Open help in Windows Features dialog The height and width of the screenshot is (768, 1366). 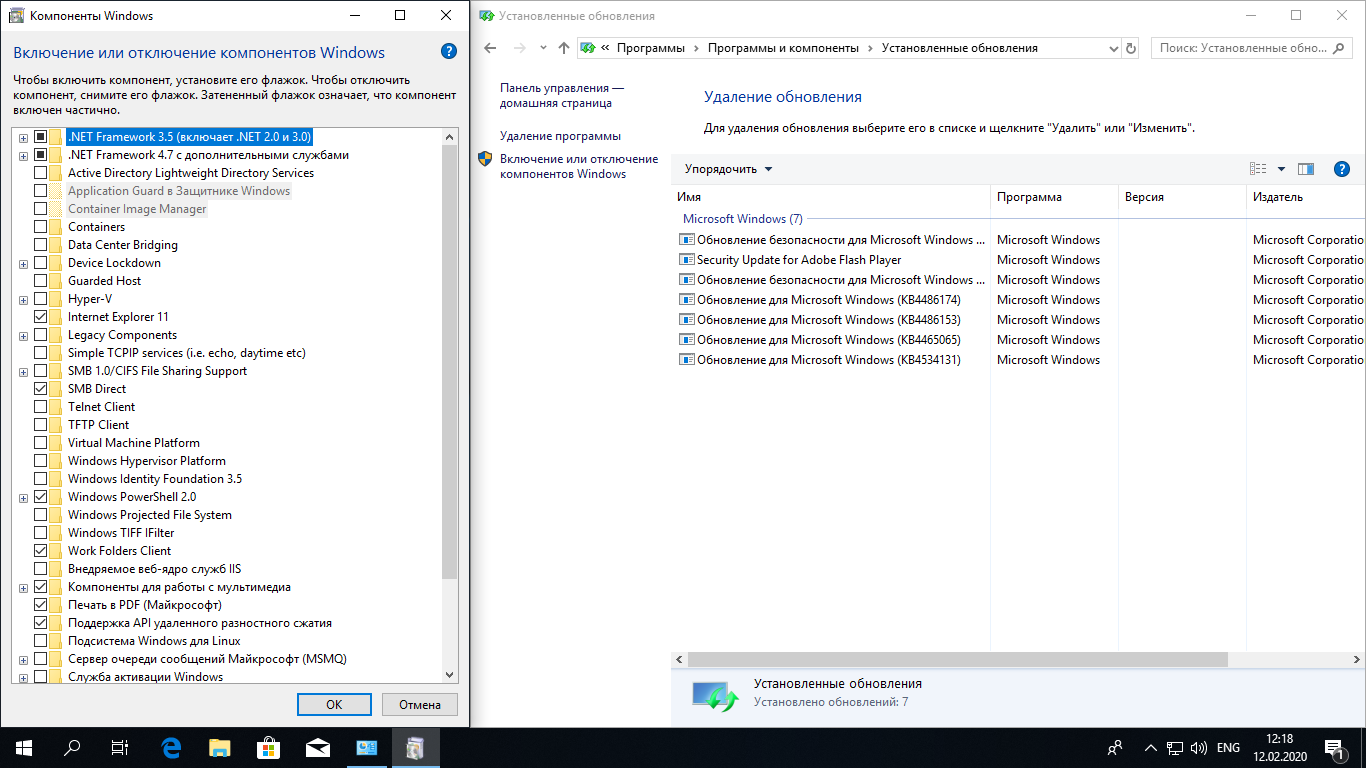(449, 52)
